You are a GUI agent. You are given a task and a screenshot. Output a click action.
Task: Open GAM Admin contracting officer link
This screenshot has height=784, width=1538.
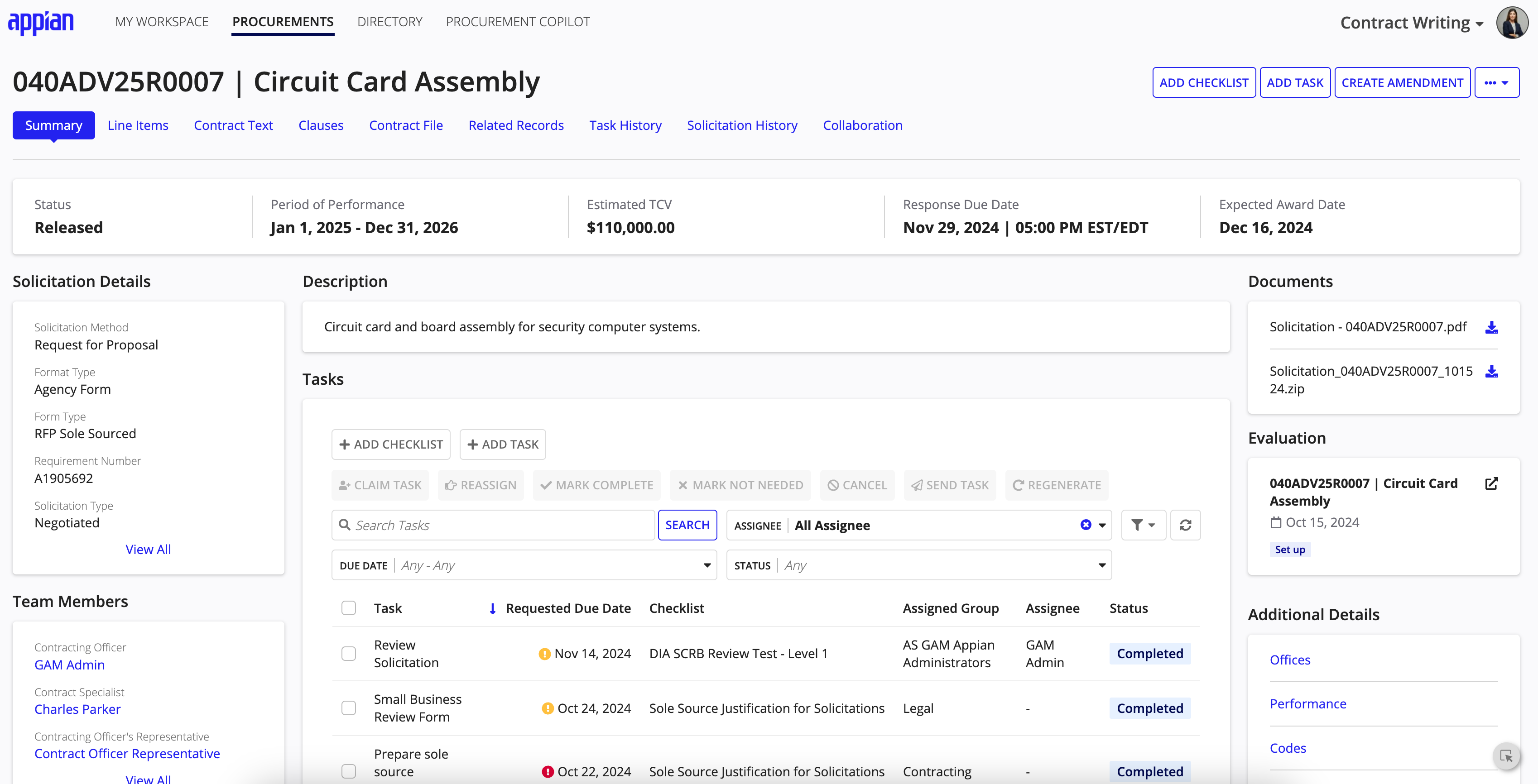pyautogui.click(x=69, y=664)
